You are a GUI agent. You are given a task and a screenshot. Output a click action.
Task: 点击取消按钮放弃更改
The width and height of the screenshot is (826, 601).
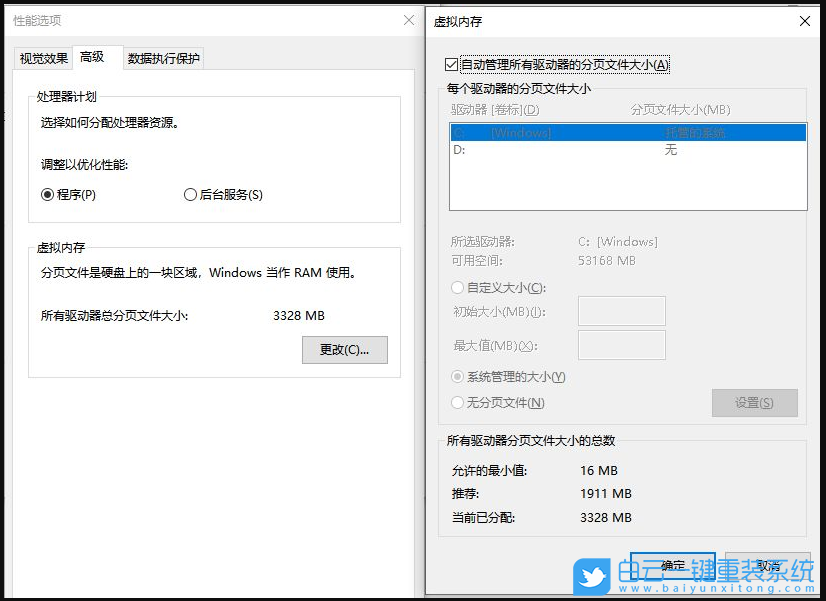(x=766, y=565)
